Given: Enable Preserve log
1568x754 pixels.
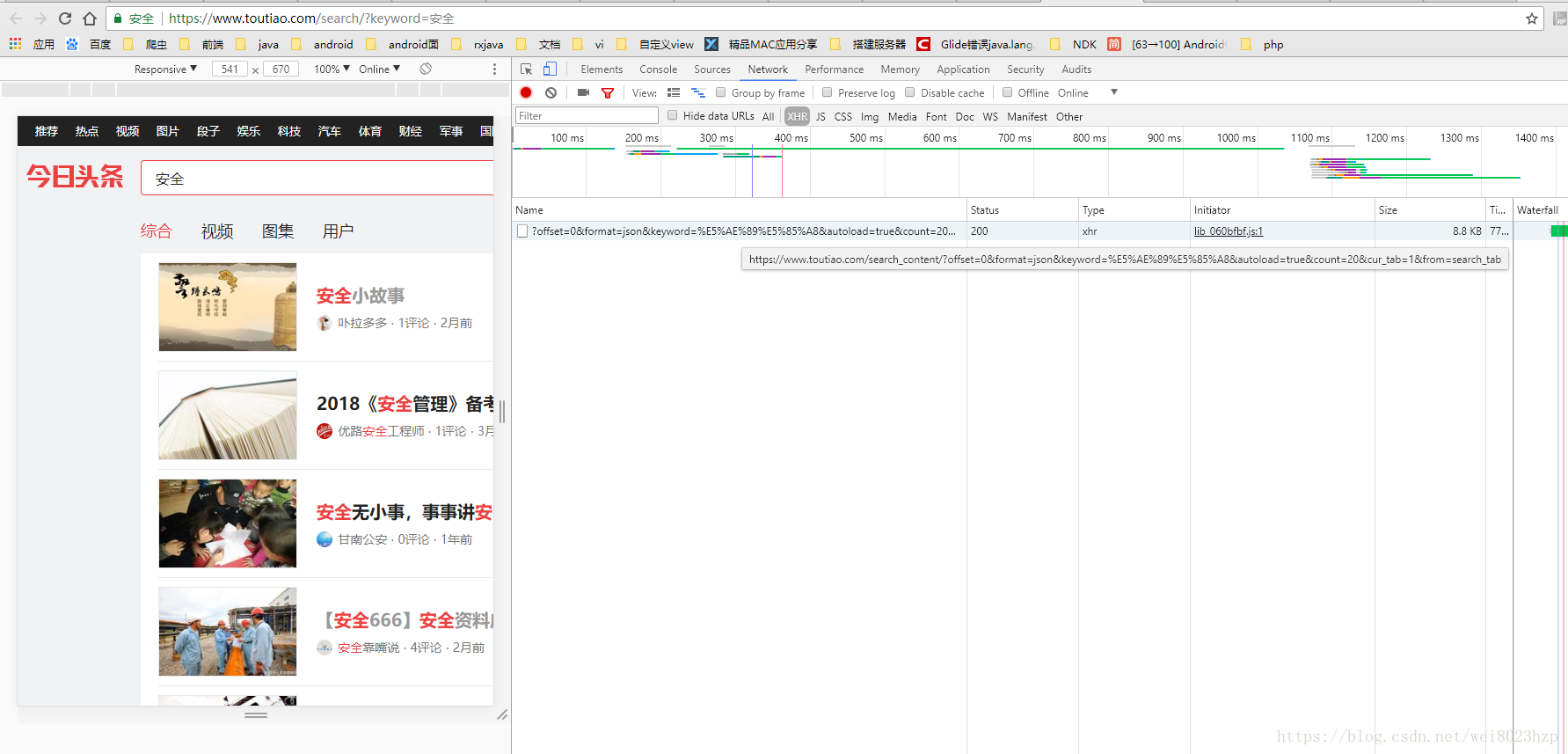Looking at the screenshot, I should coord(828,92).
